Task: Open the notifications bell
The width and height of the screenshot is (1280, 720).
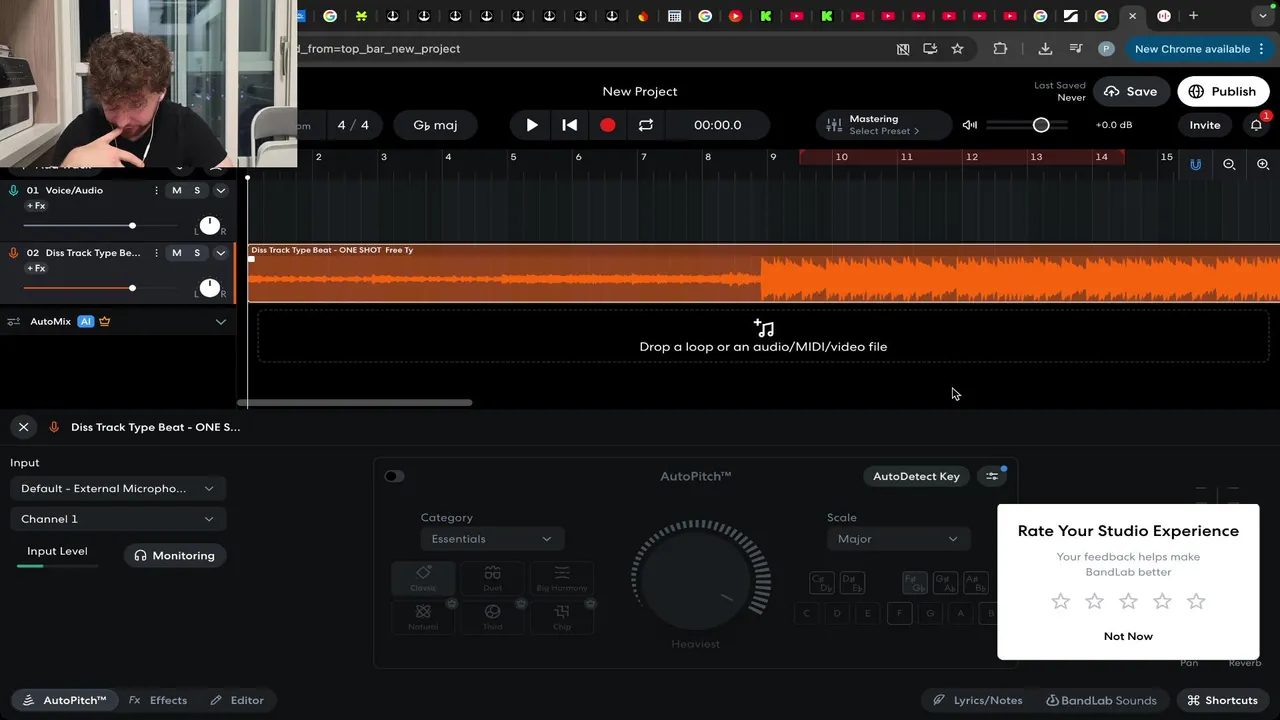Action: (x=1256, y=125)
